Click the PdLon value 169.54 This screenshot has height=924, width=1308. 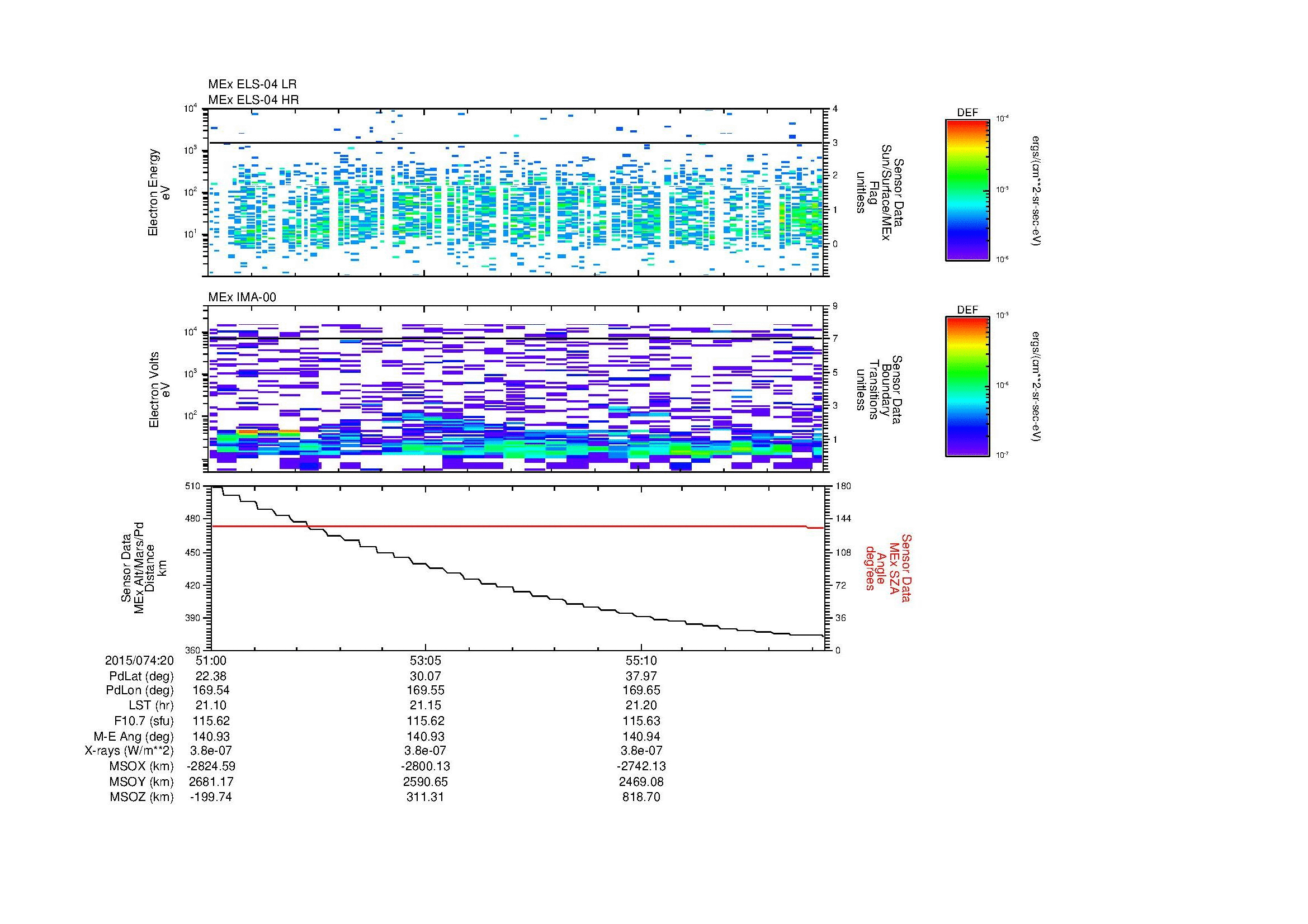(211, 690)
